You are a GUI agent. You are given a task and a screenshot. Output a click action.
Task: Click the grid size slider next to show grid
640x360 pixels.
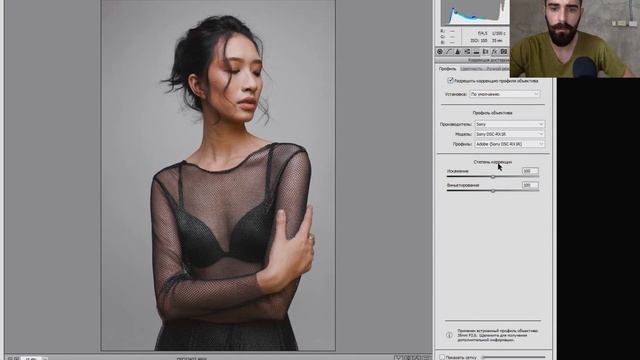(513, 357)
